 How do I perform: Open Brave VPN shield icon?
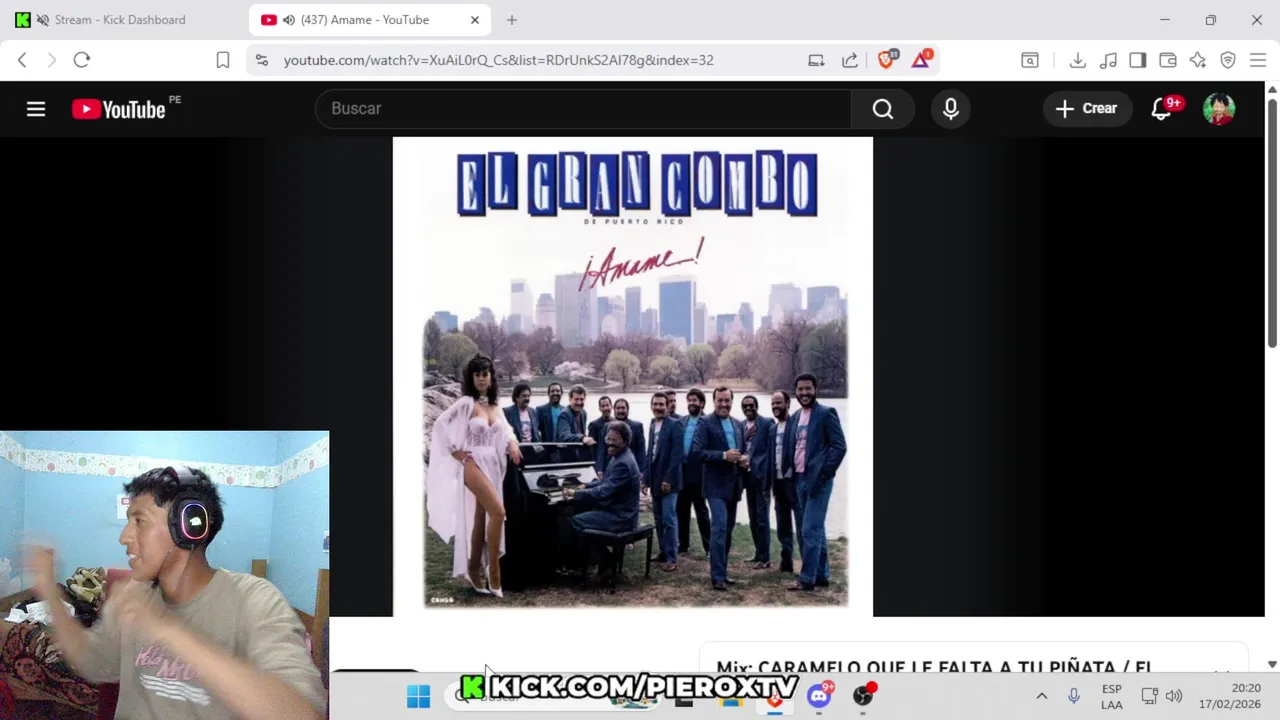[x=1228, y=60]
